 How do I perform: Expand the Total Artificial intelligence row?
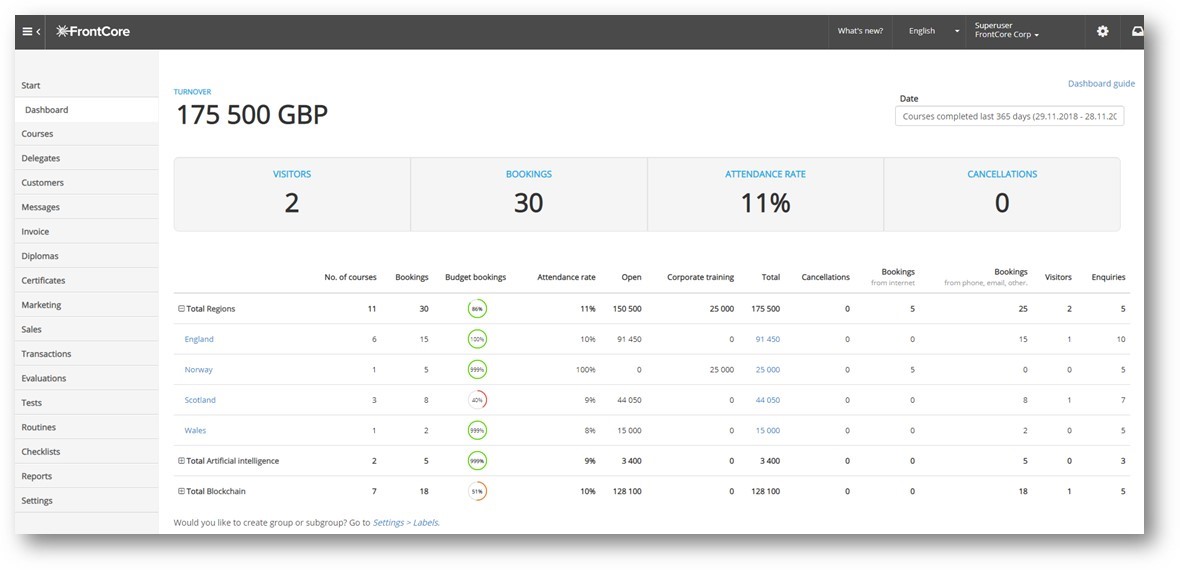181,461
